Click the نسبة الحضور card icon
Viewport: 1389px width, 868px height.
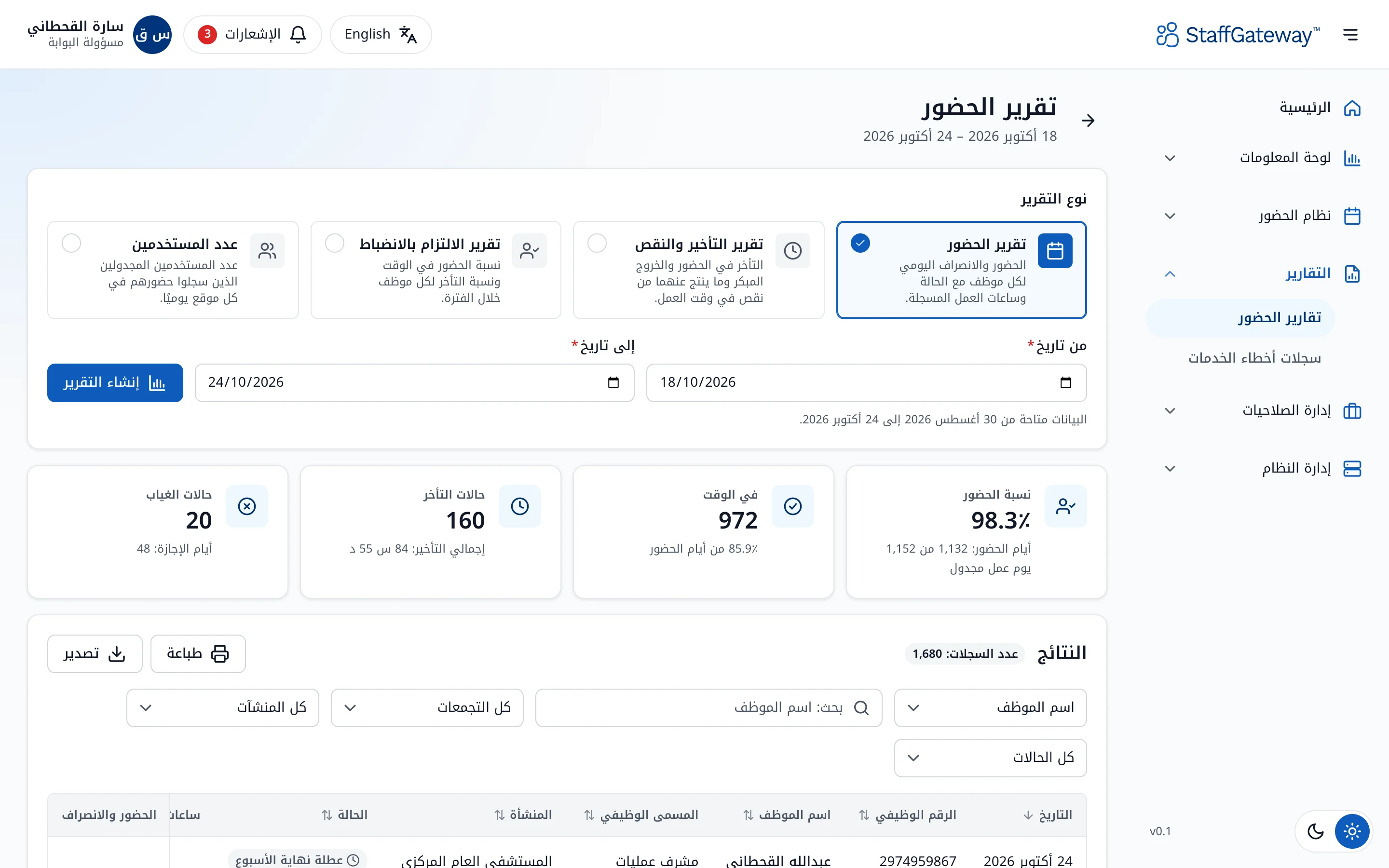click(x=1065, y=506)
